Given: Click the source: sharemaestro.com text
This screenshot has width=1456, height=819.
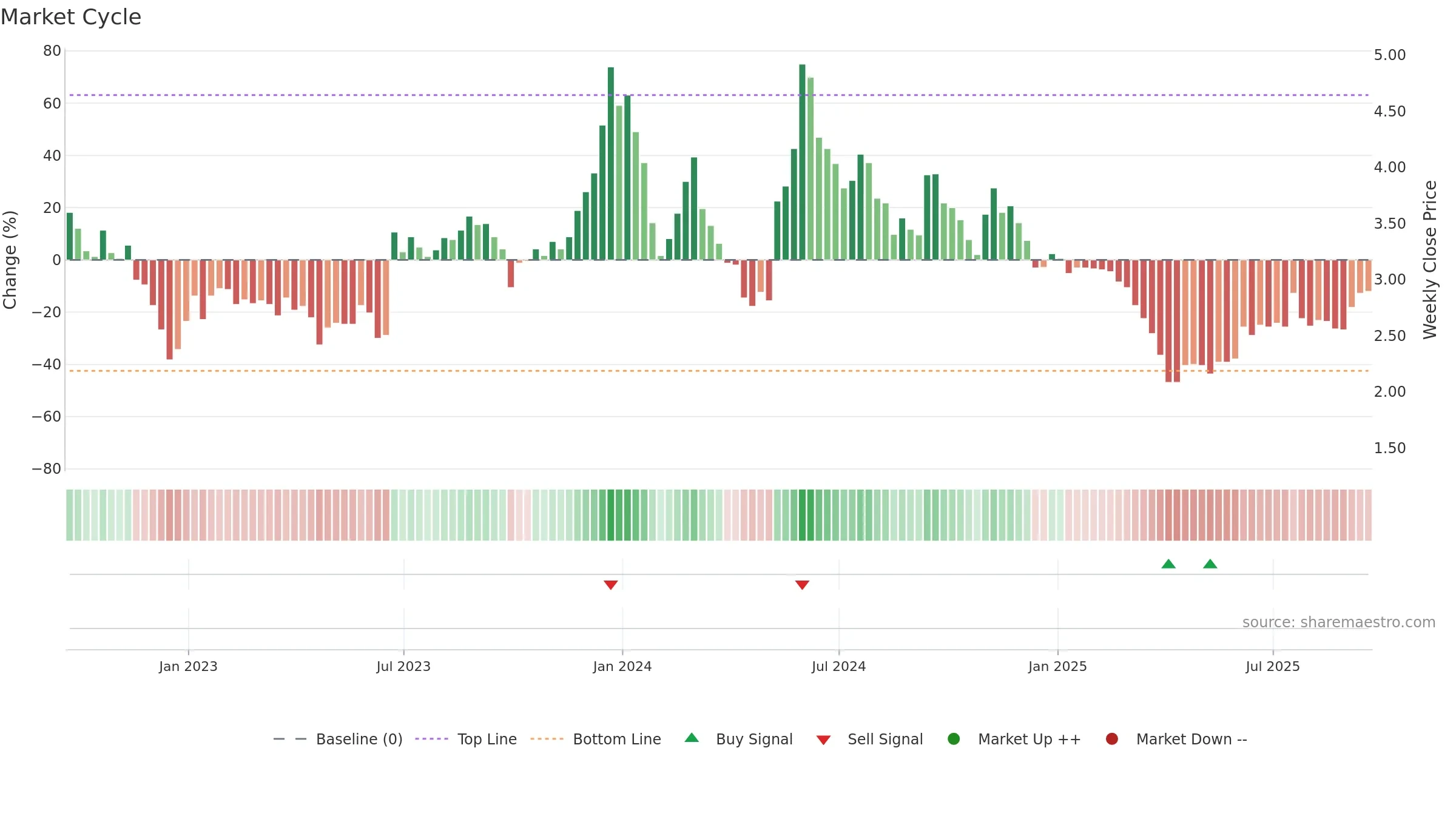Looking at the screenshot, I should click(1339, 622).
